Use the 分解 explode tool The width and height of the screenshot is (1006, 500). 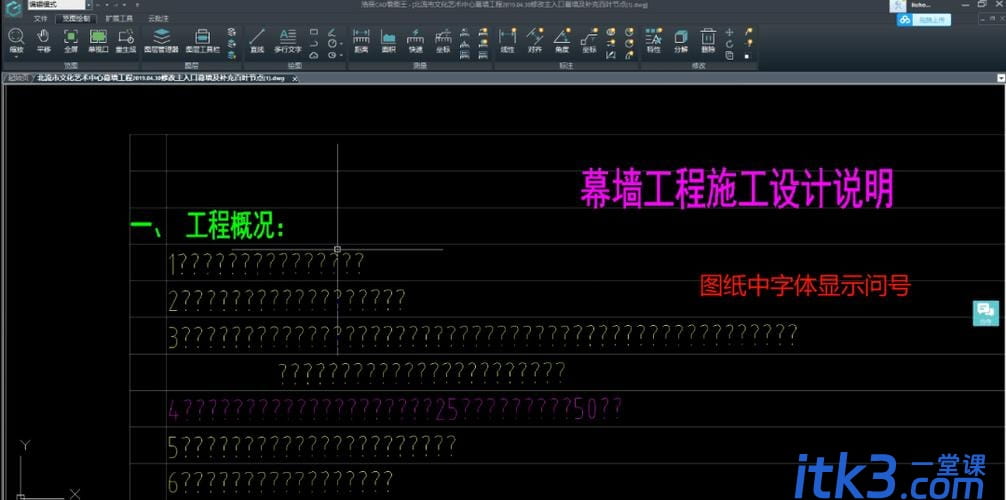tap(681, 40)
